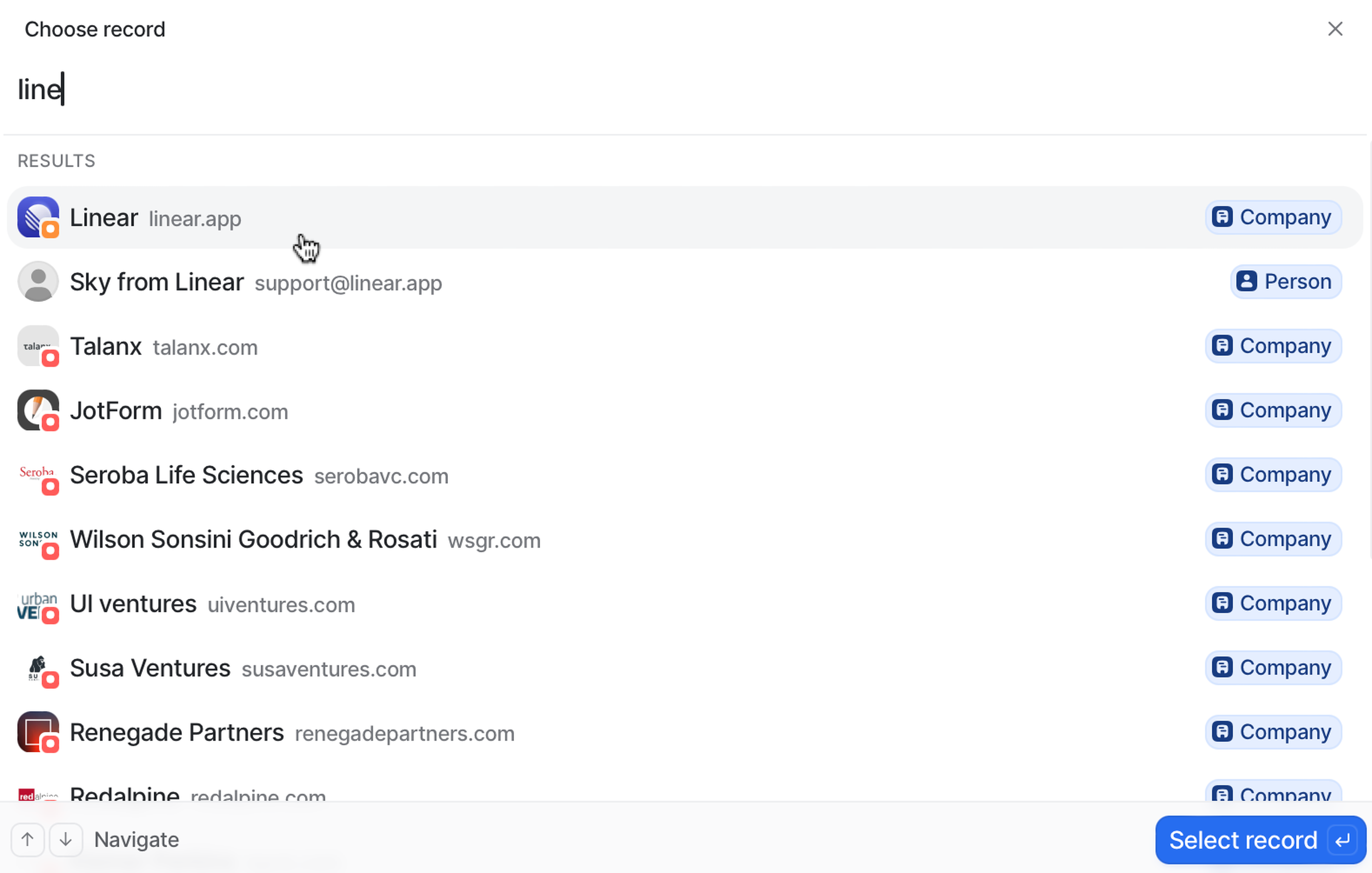Close the Choose record dialog
Screen dimensions: 1372x873
click(x=1335, y=29)
